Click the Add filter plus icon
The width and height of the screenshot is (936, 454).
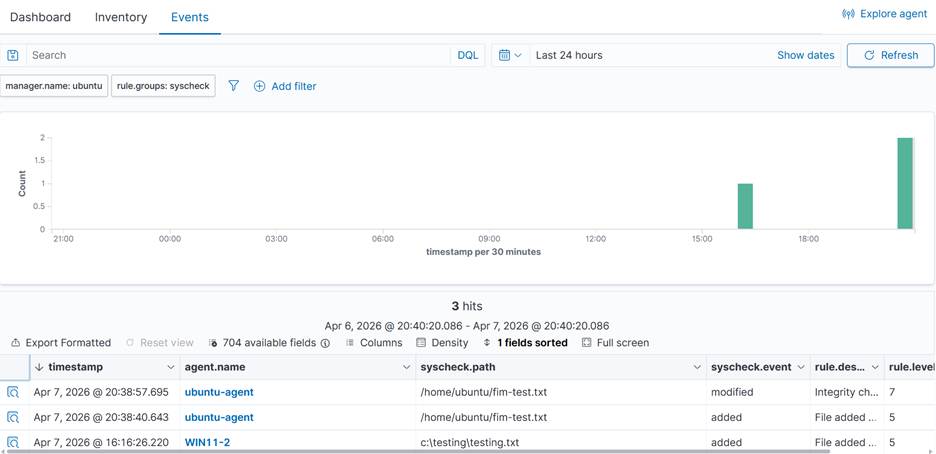tap(260, 86)
